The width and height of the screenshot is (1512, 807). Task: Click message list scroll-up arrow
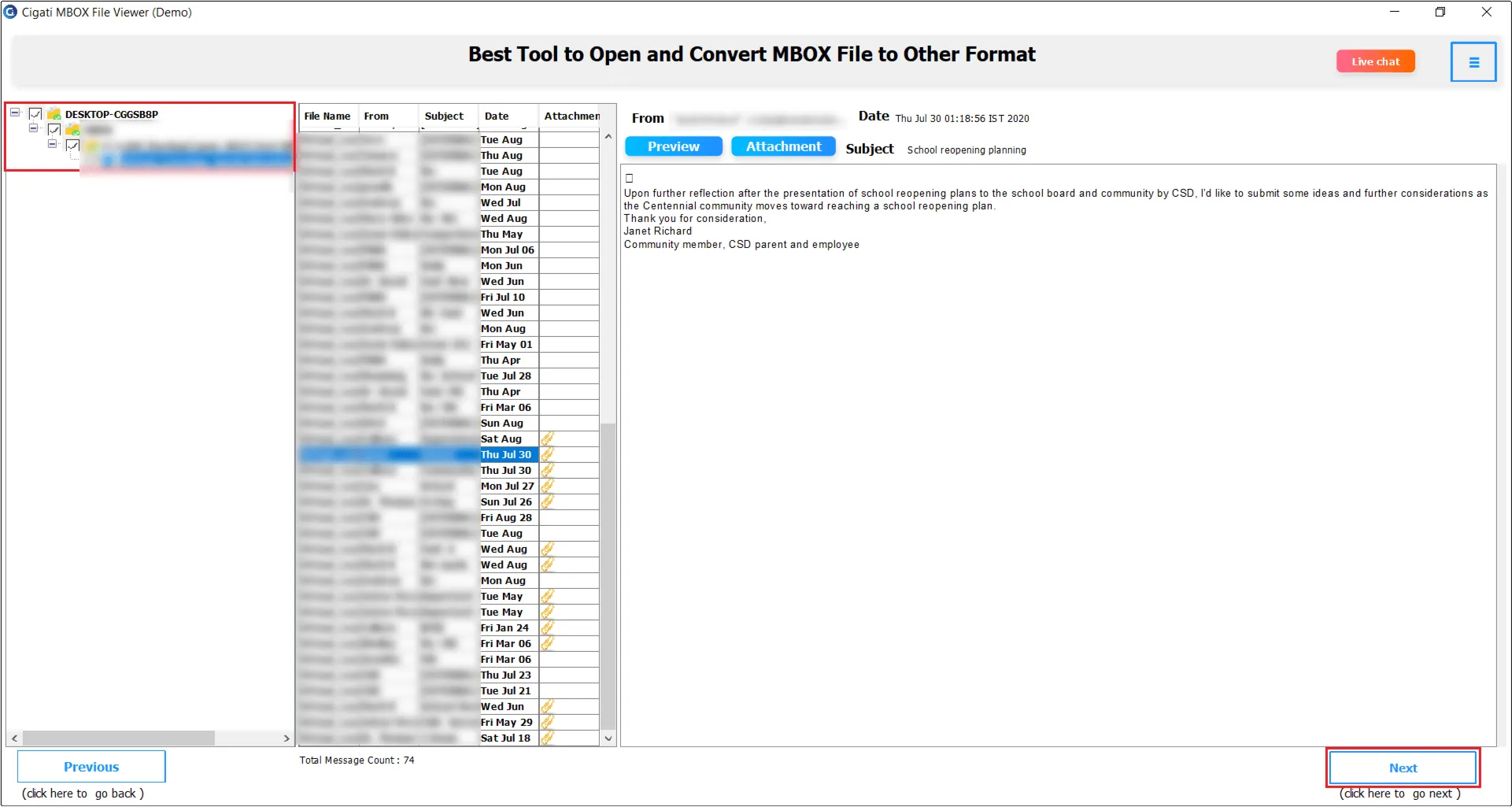[x=608, y=137]
